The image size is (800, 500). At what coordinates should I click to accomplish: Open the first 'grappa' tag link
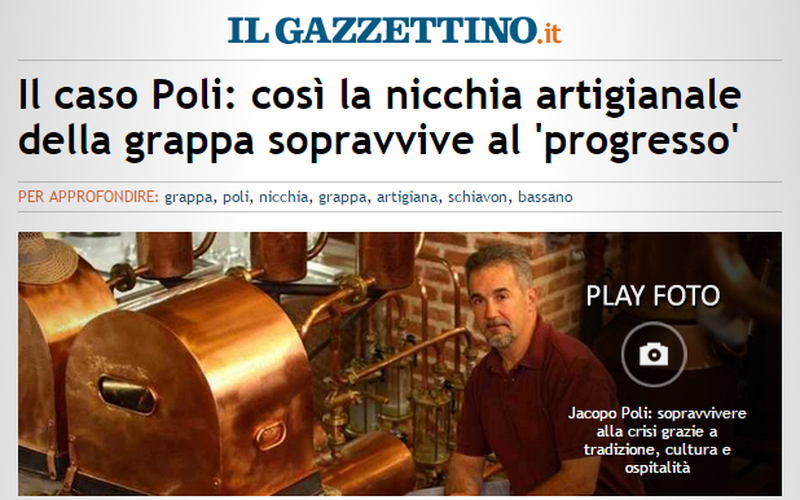(188, 197)
